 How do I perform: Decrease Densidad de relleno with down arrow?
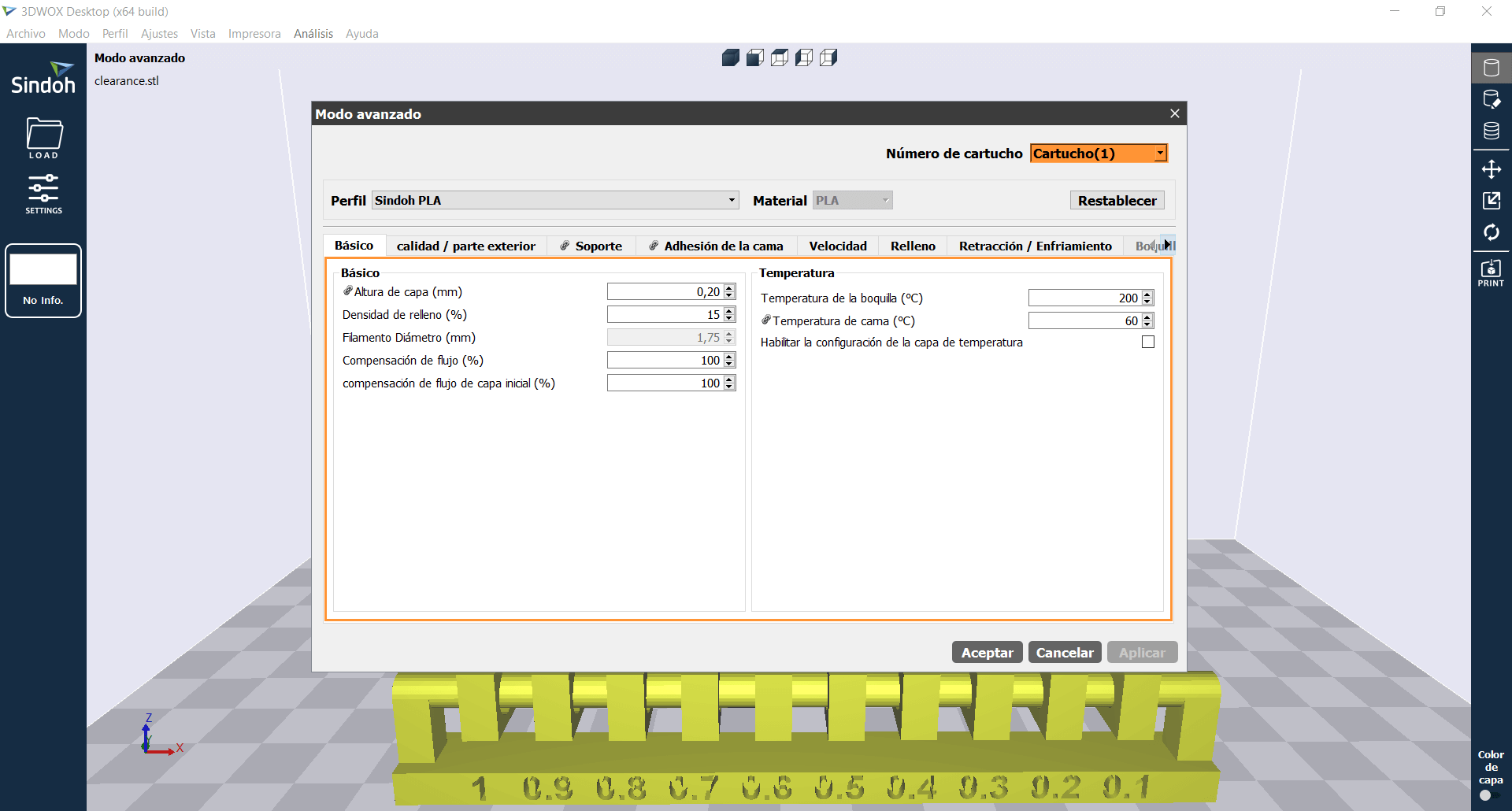(x=729, y=318)
